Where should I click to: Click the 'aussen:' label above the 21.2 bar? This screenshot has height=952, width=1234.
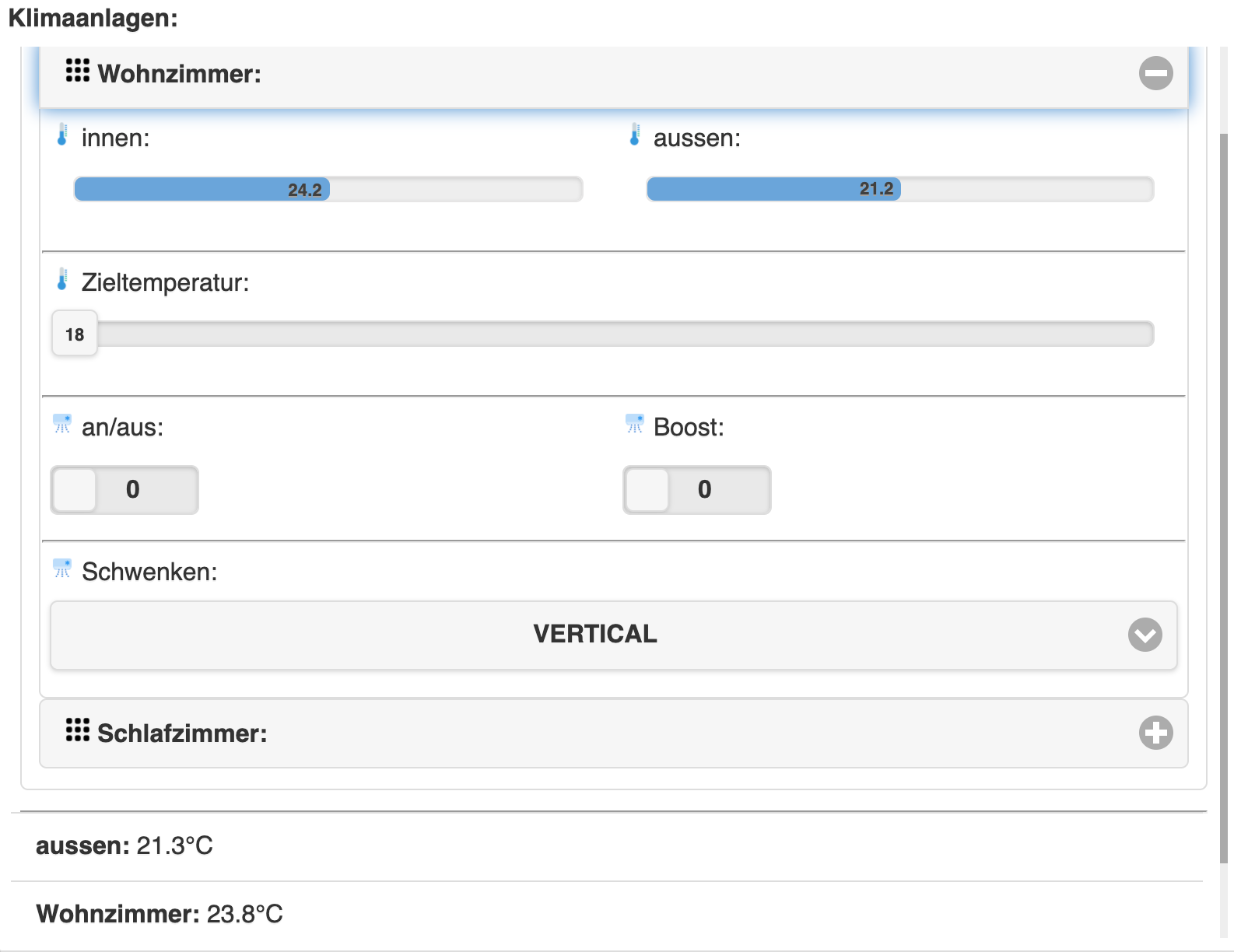pos(697,138)
